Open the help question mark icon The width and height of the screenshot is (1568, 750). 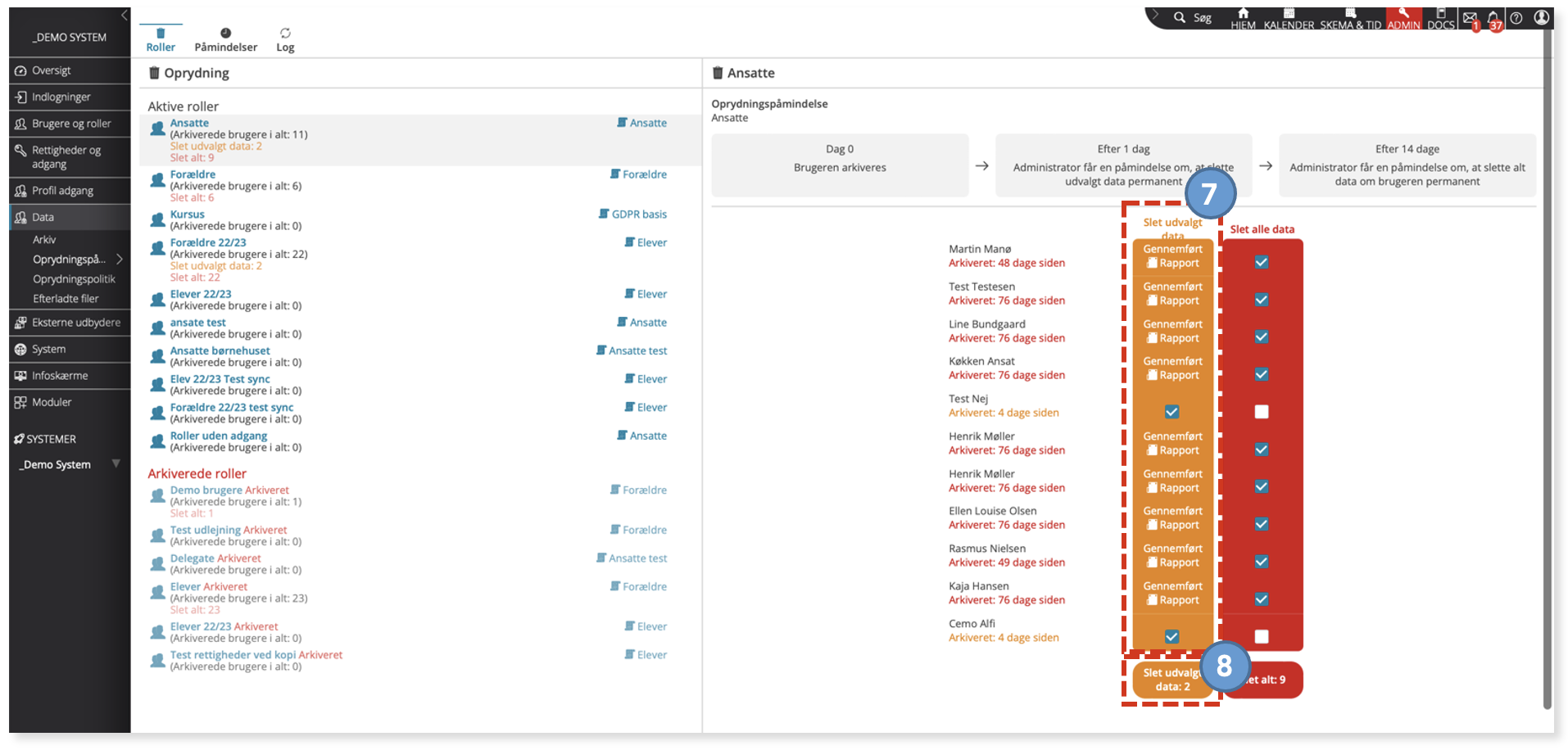[x=1516, y=17]
